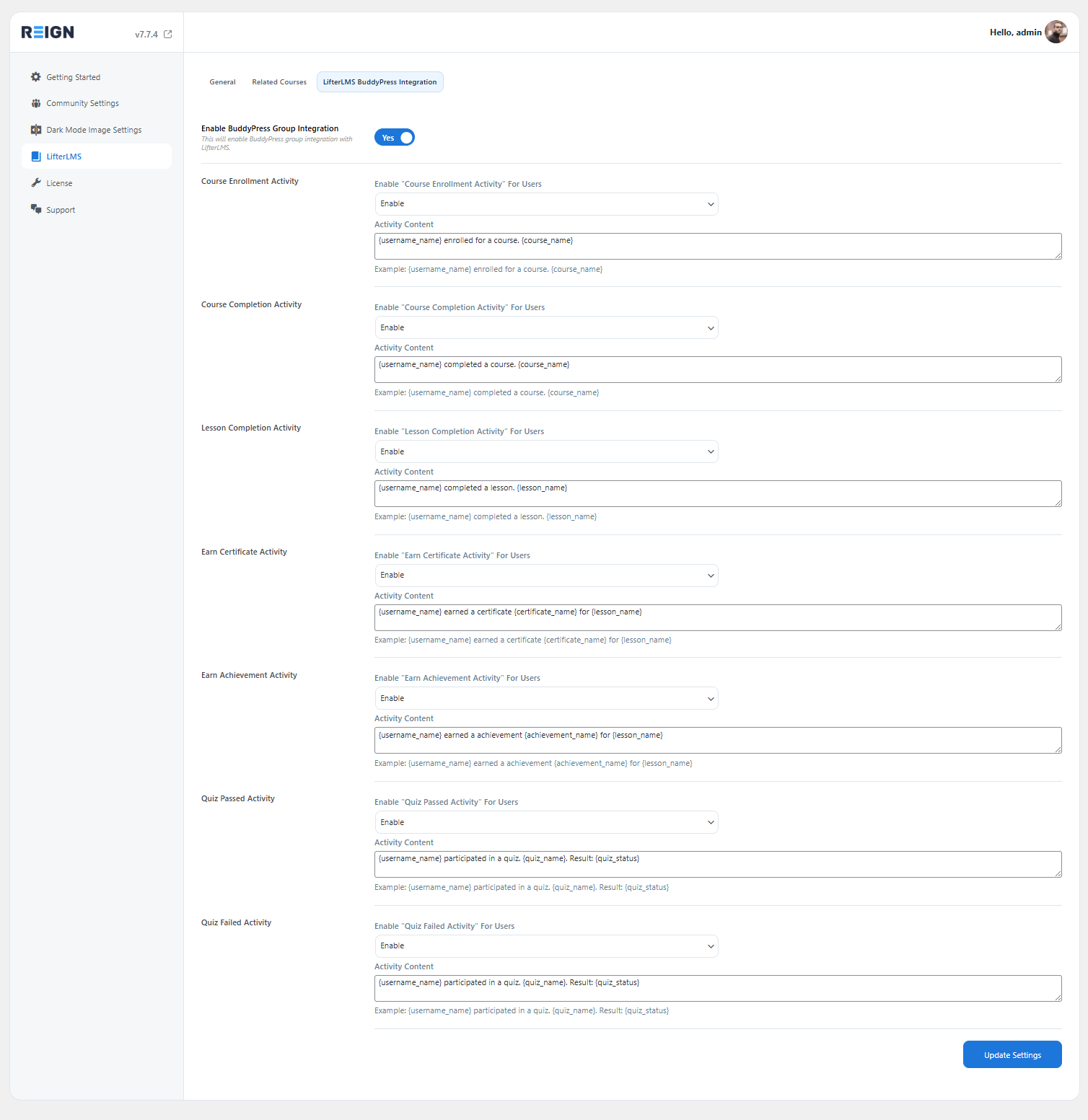The height and width of the screenshot is (1120, 1088).
Task: Click the Dark Mode Image Settings icon
Action: point(36,130)
